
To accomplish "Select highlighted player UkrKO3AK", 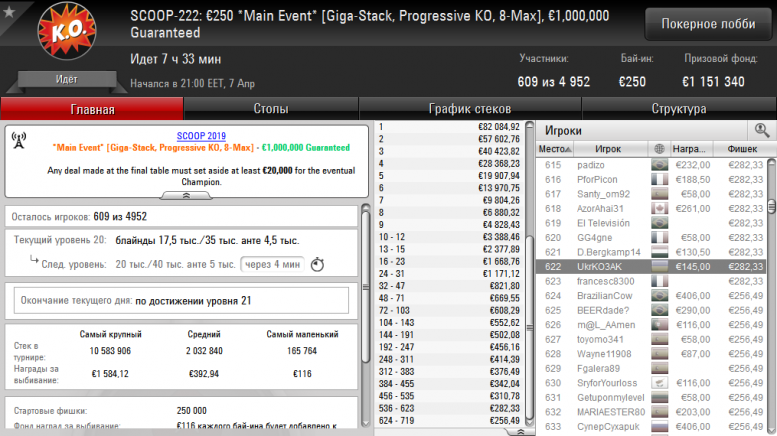I will pos(651,267).
